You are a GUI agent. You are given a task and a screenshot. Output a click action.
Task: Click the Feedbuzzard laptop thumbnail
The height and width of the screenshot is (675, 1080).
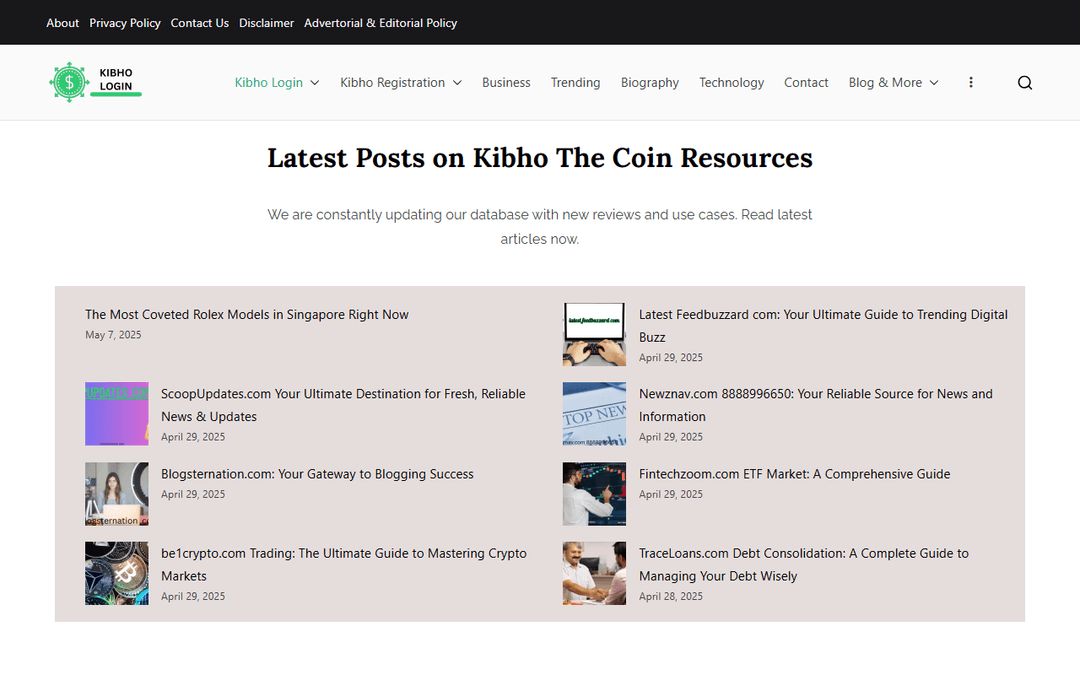(594, 334)
